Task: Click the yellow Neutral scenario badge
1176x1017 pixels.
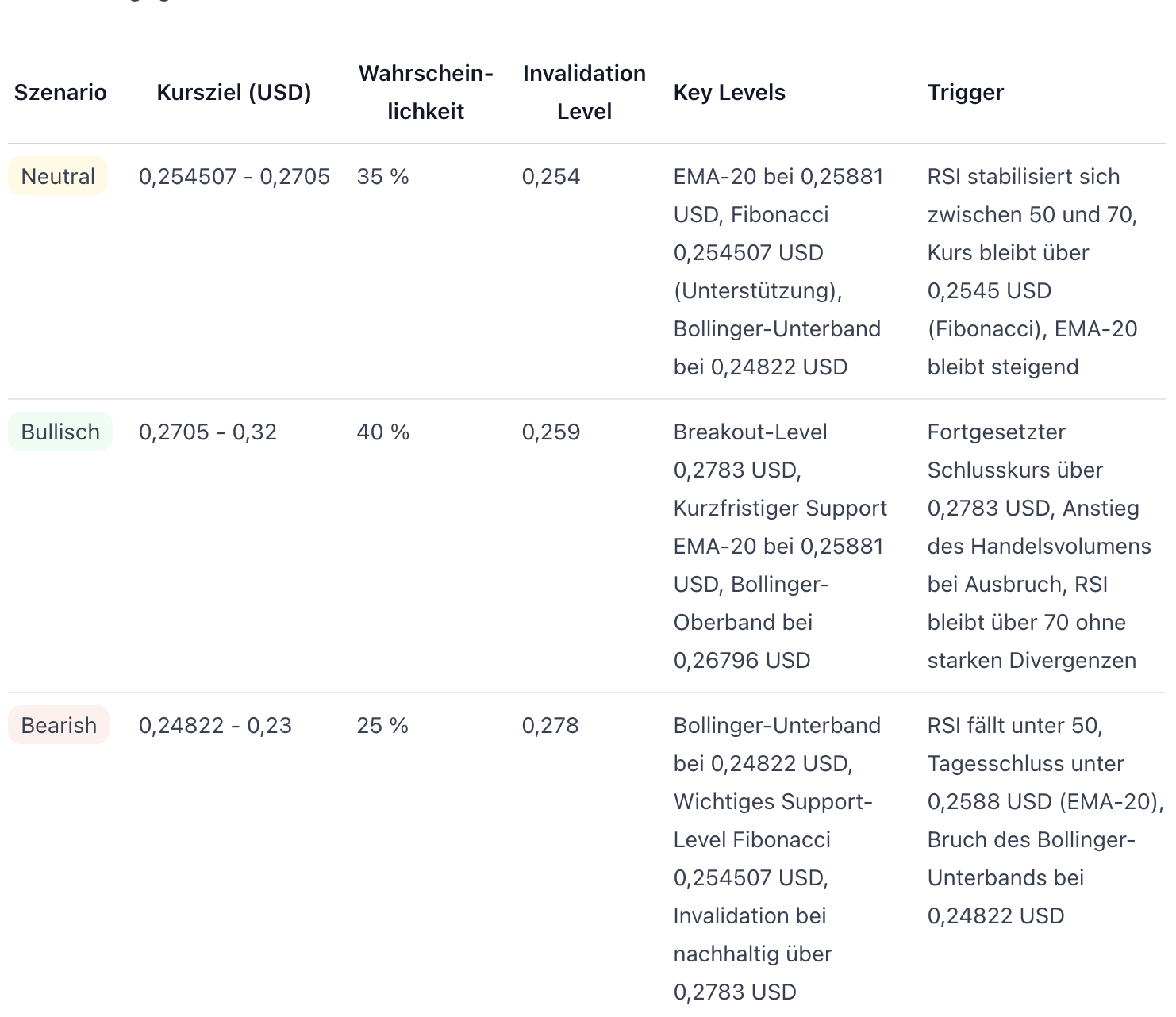Action: click(58, 176)
